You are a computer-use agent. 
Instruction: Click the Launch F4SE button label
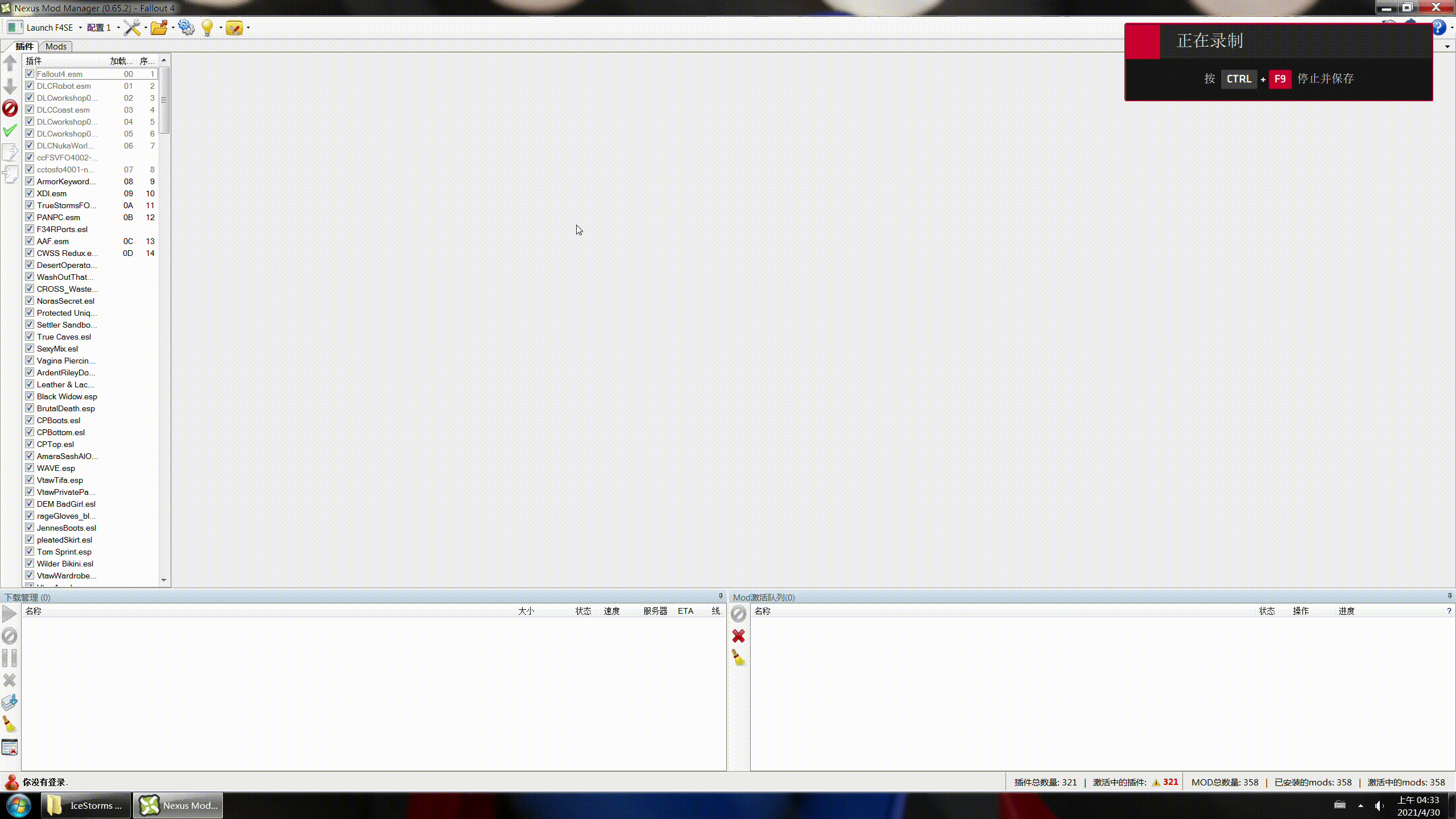tap(49, 28)
